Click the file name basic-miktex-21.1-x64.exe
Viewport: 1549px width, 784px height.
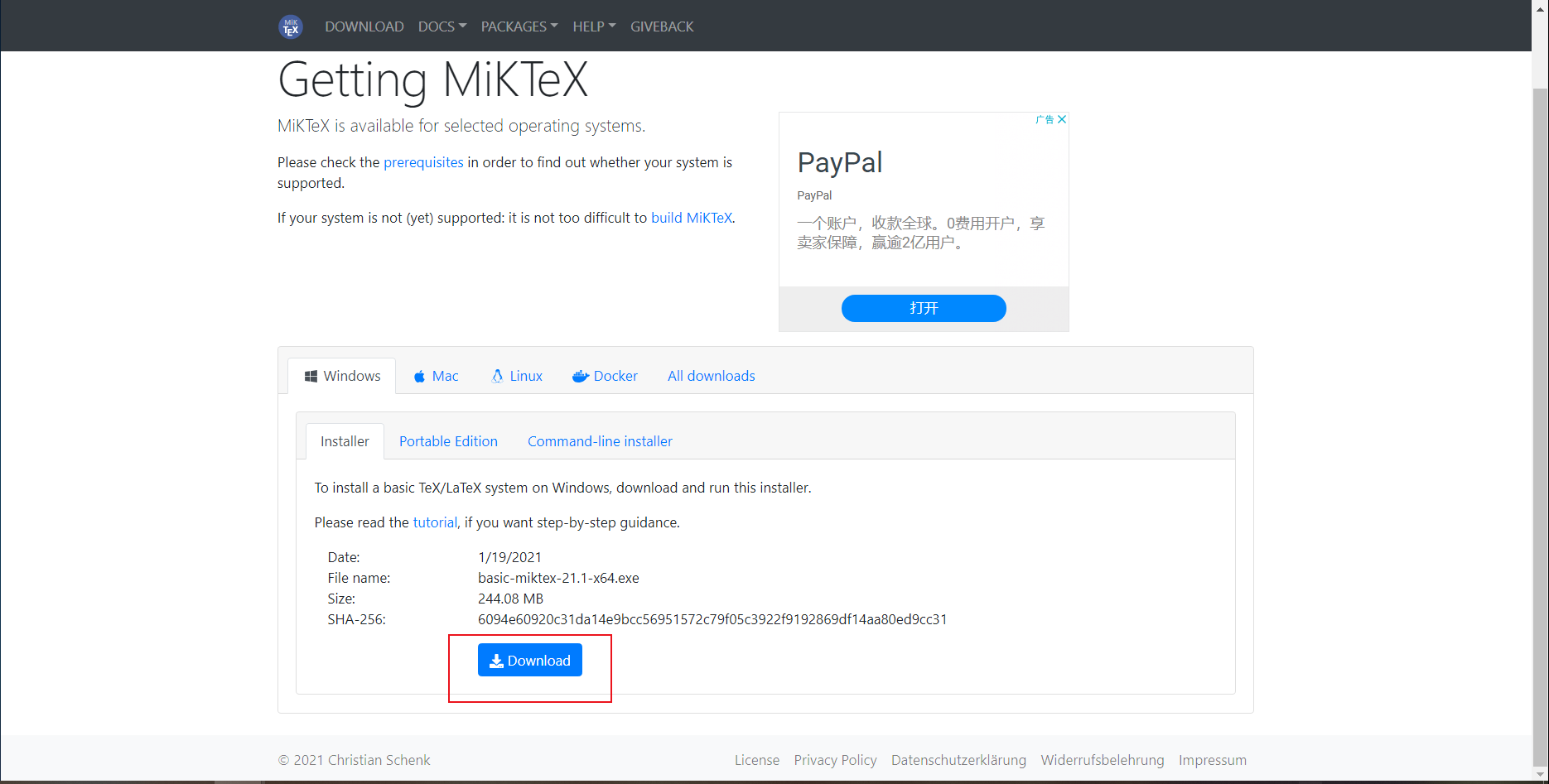click(x=558, y=578)
